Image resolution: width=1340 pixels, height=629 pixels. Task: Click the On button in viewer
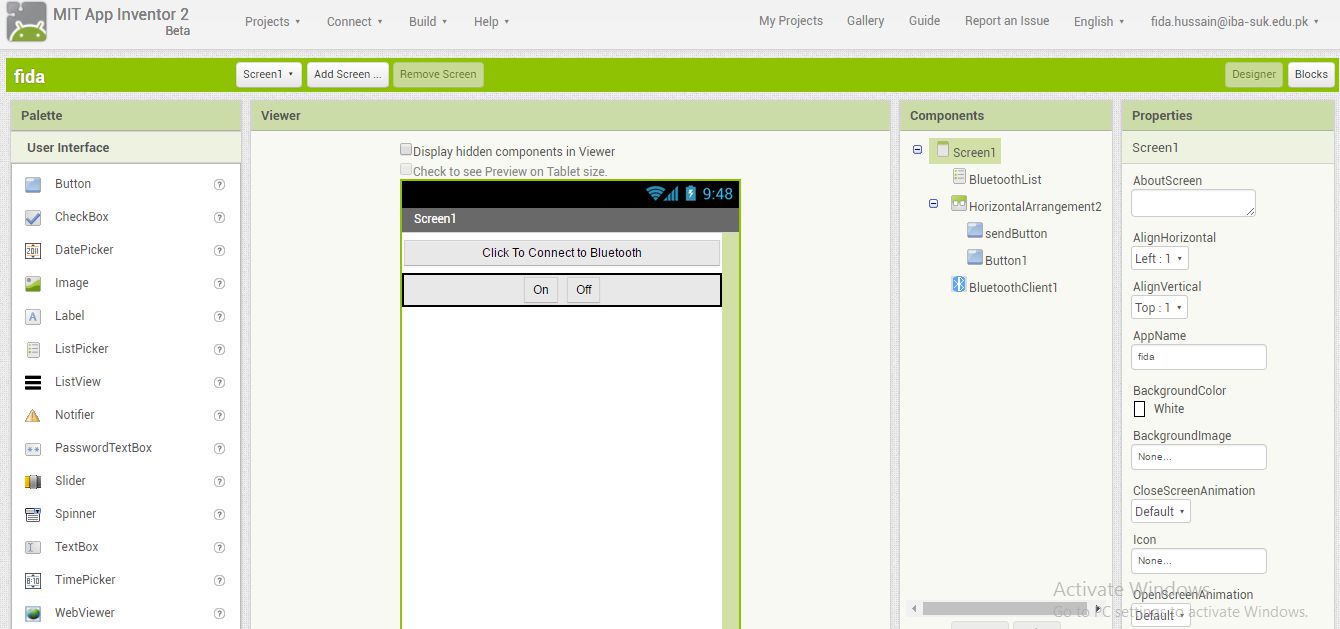pos(541,290)
